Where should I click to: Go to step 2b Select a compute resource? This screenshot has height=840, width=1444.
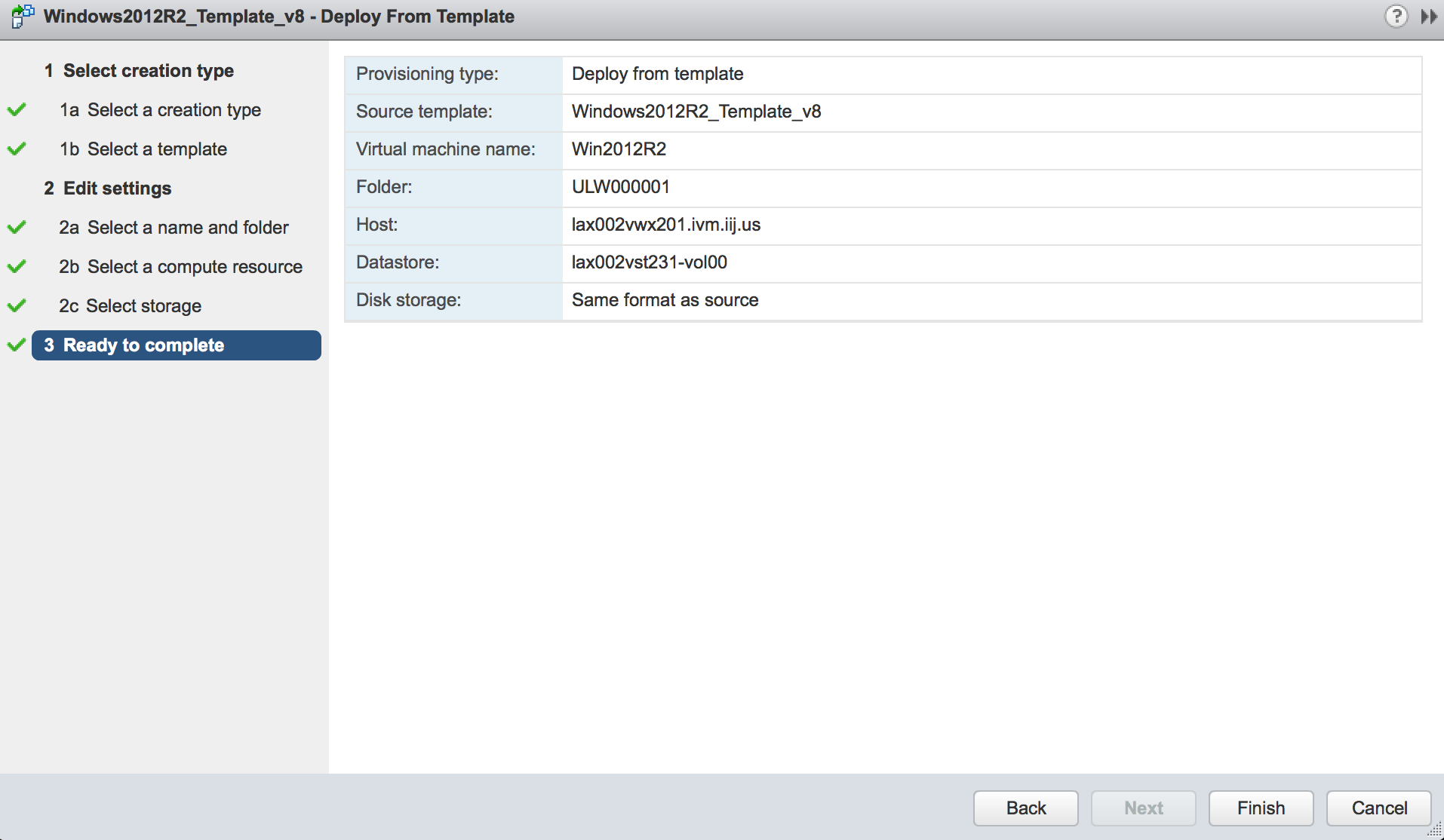180,267
